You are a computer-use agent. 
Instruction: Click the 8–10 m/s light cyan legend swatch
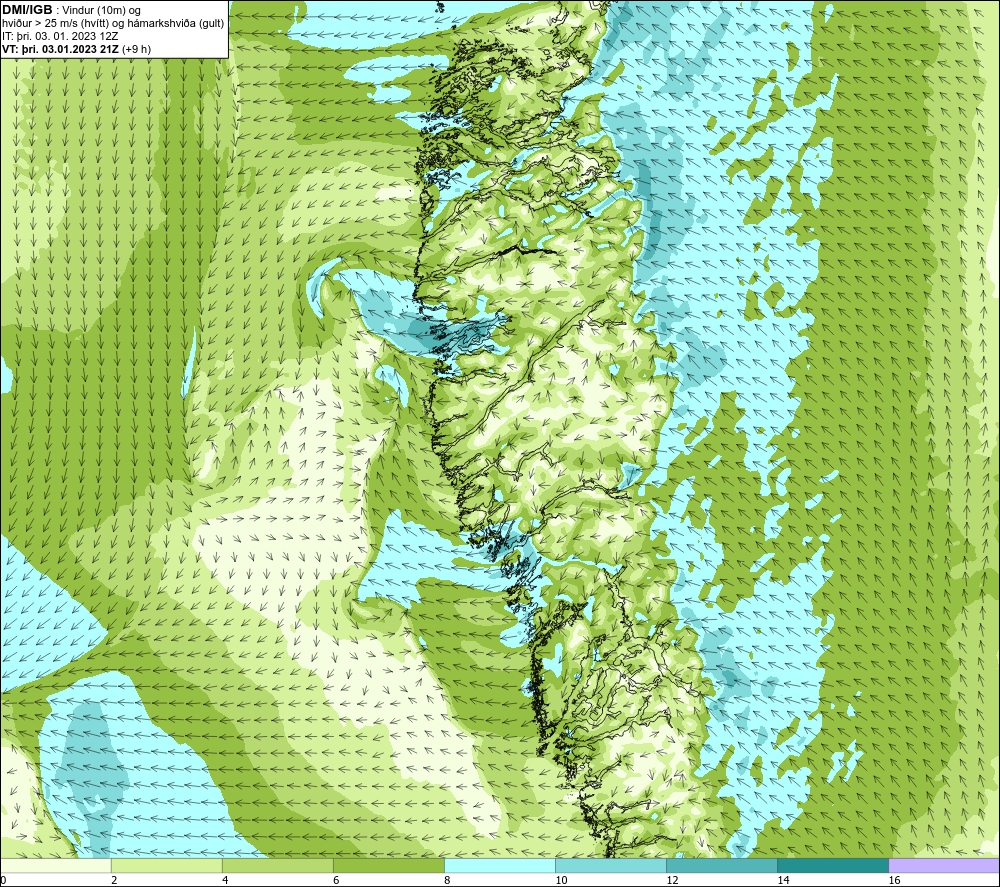(x=500, y=865)
